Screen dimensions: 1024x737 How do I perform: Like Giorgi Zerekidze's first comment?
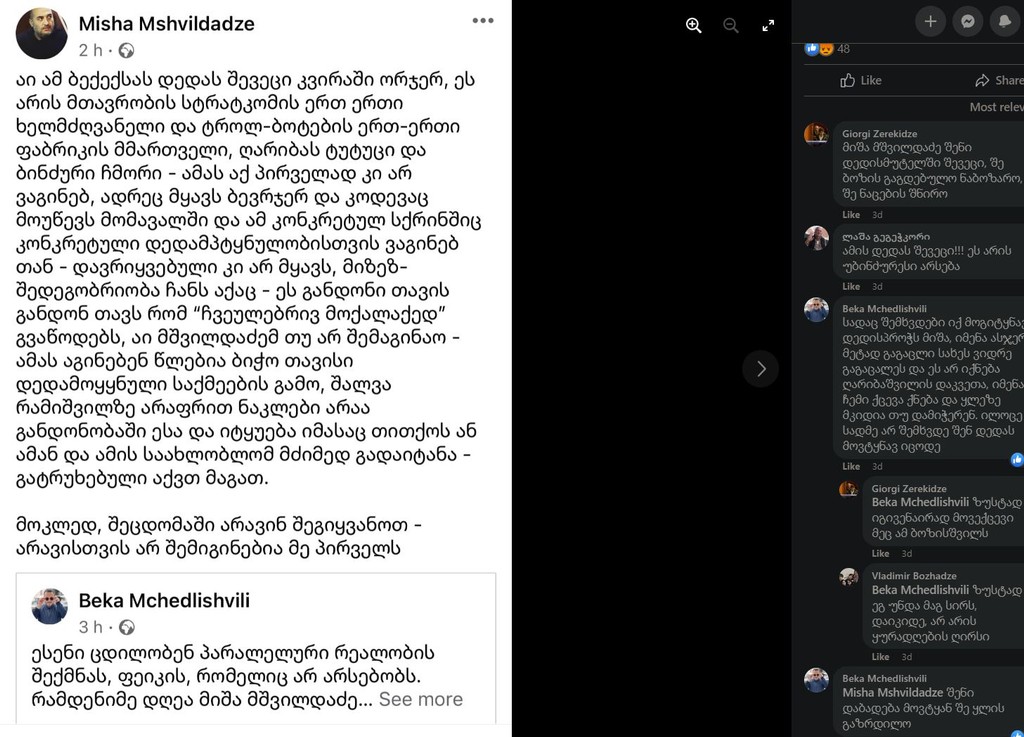coord(850,215)
